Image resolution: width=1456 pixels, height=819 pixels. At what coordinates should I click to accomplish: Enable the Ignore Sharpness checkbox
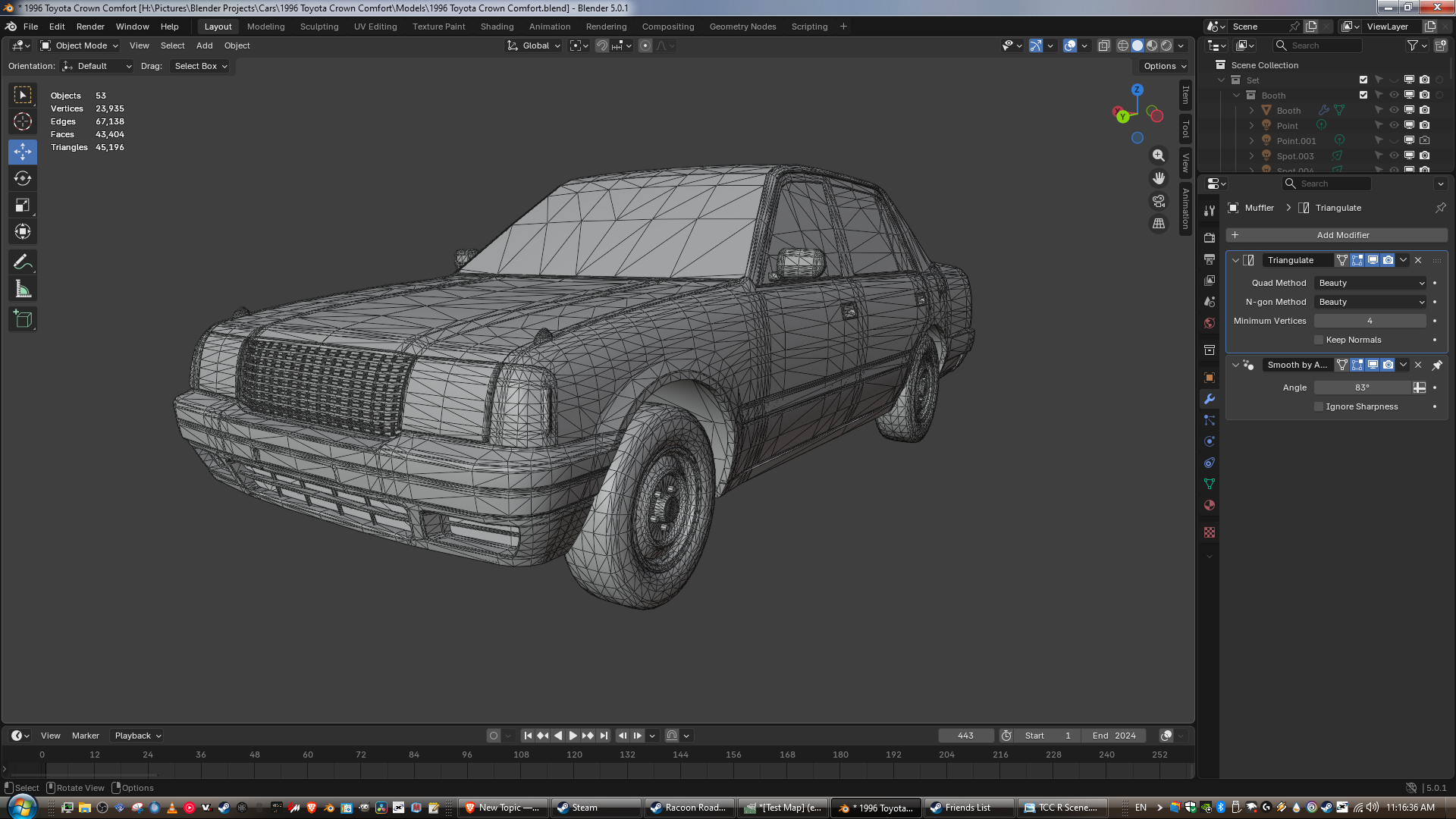(1319, 406)
